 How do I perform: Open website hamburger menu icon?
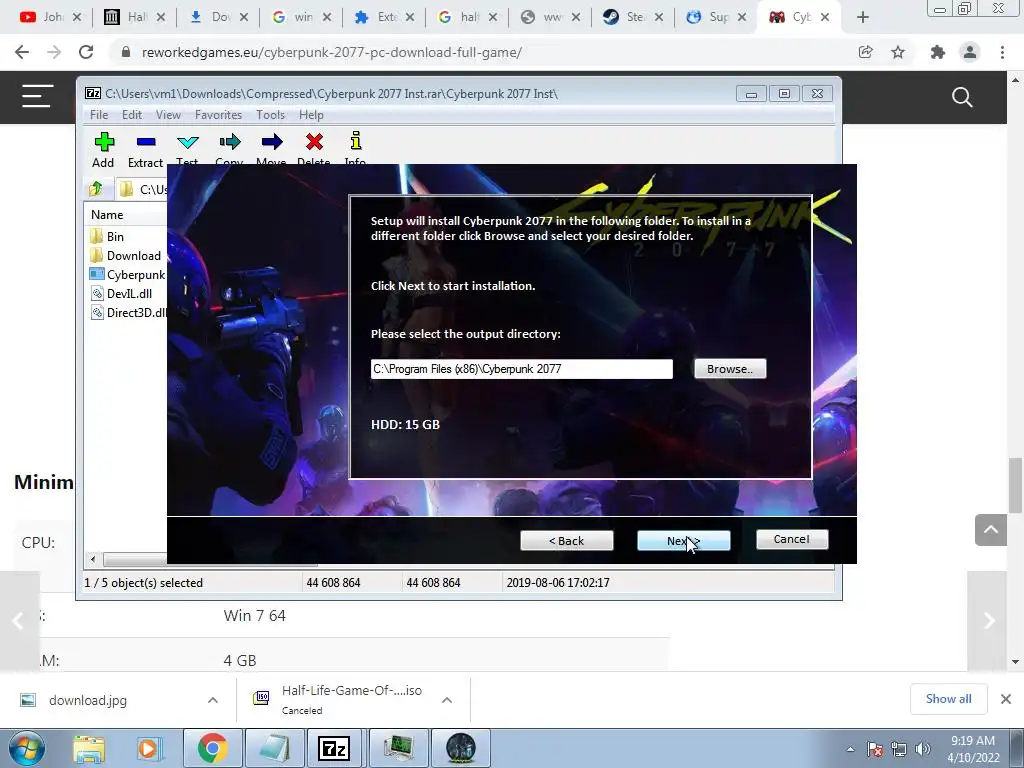[37, 96]
